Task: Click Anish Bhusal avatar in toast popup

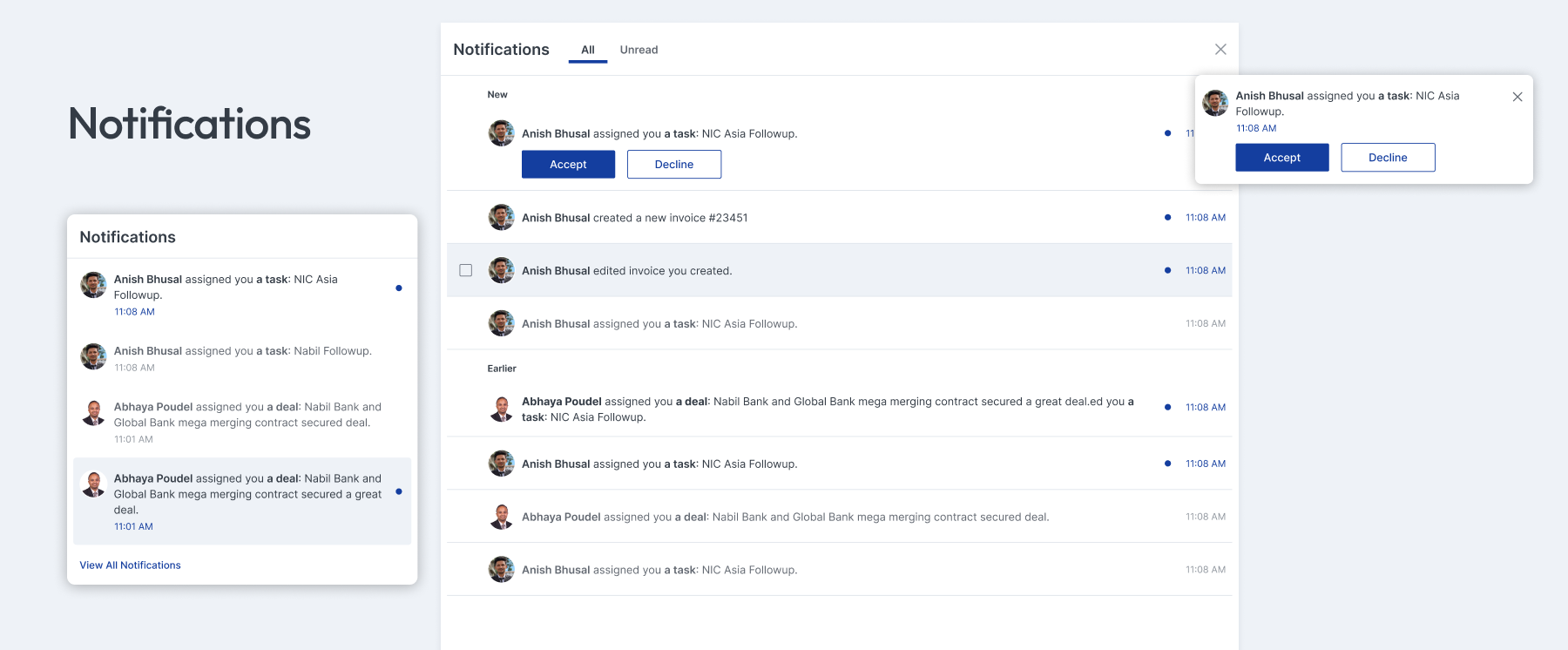Action: [x=1215, y=103]
